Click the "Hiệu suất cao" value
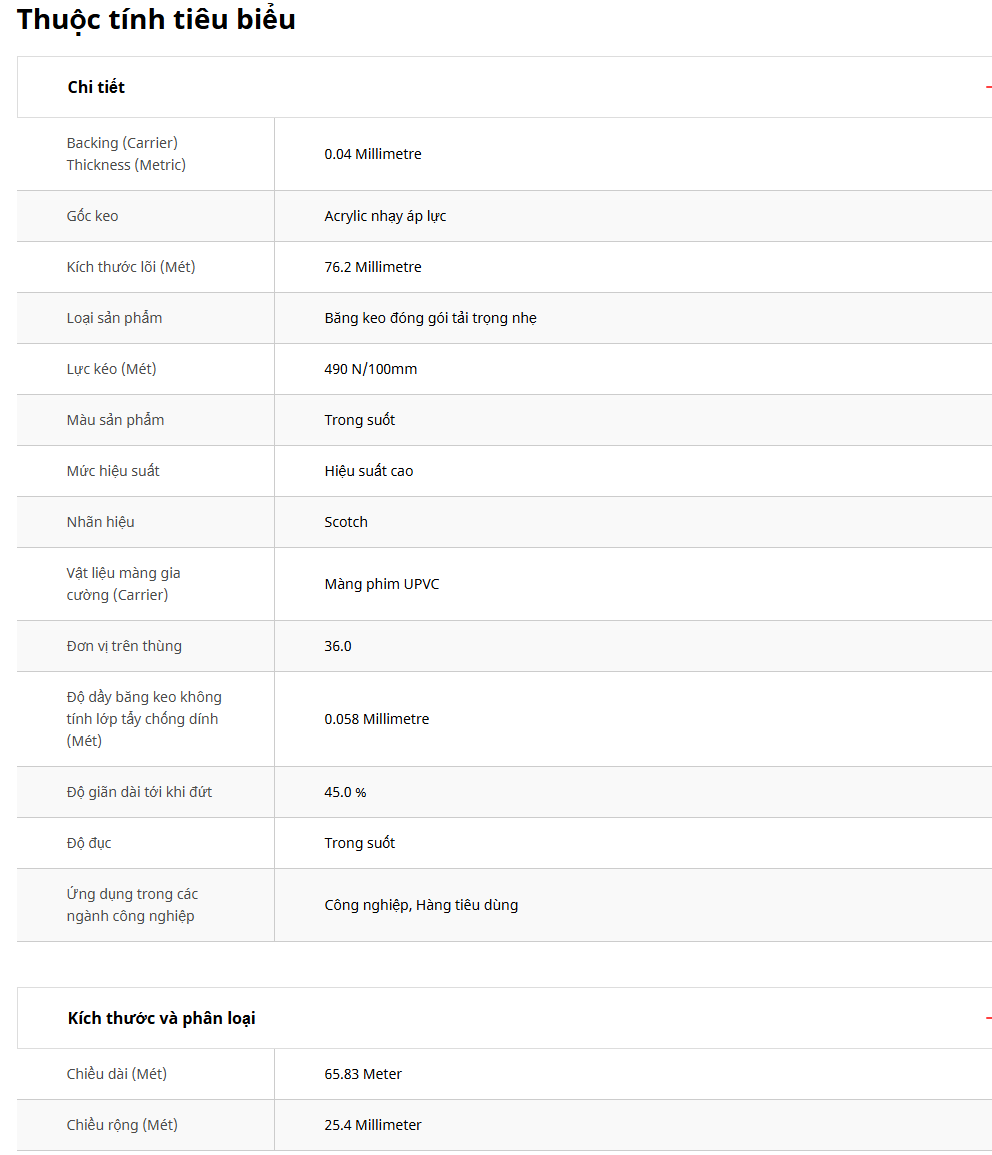 [x=368, y=471]
